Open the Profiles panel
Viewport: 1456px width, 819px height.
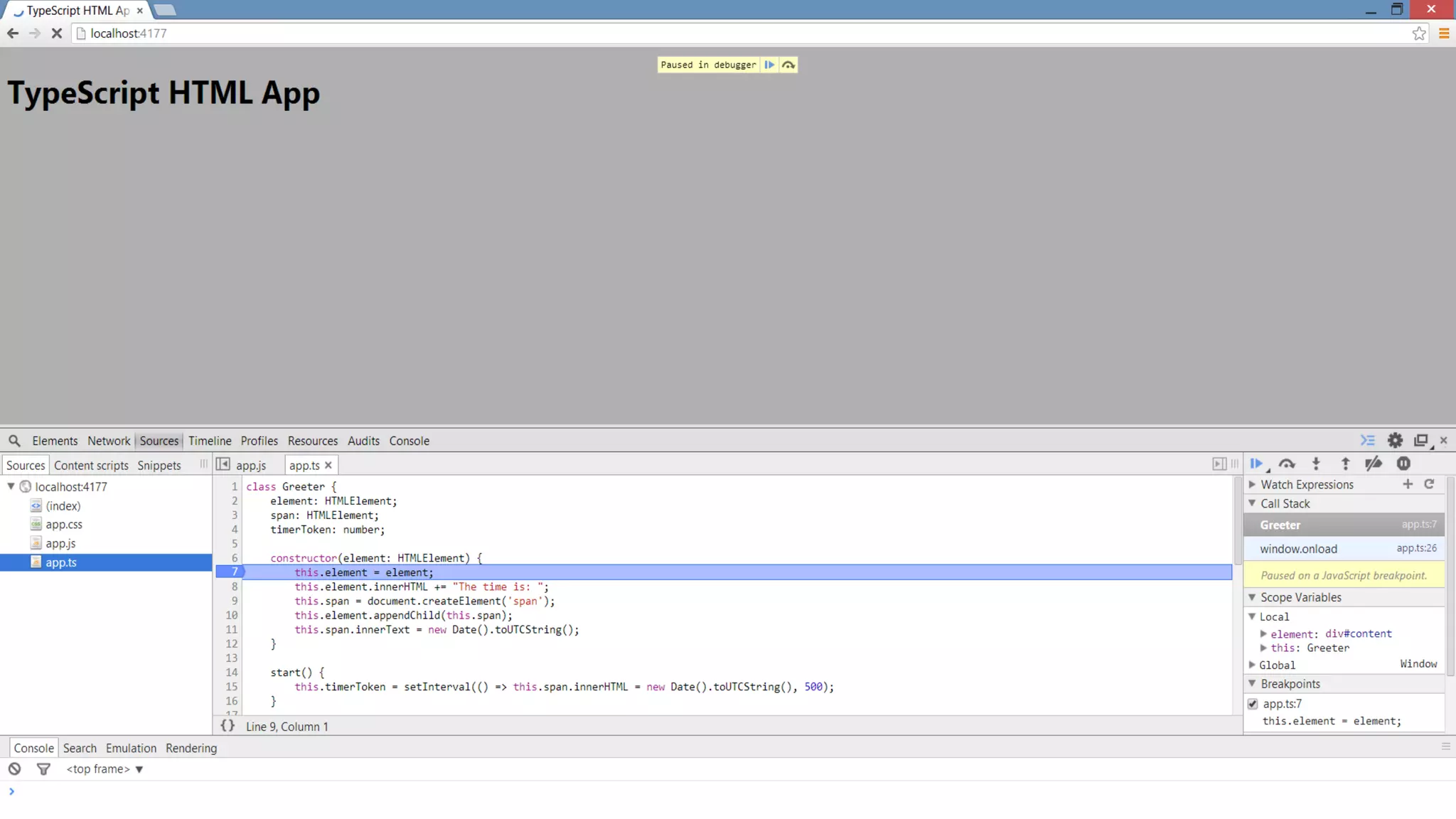[x=259, y=441]
